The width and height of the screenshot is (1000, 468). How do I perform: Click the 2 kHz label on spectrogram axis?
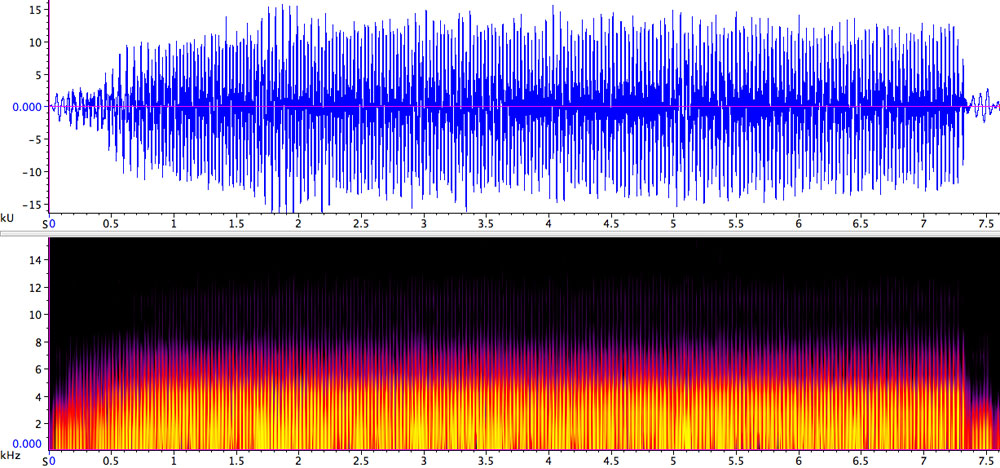tap(38, 424)
